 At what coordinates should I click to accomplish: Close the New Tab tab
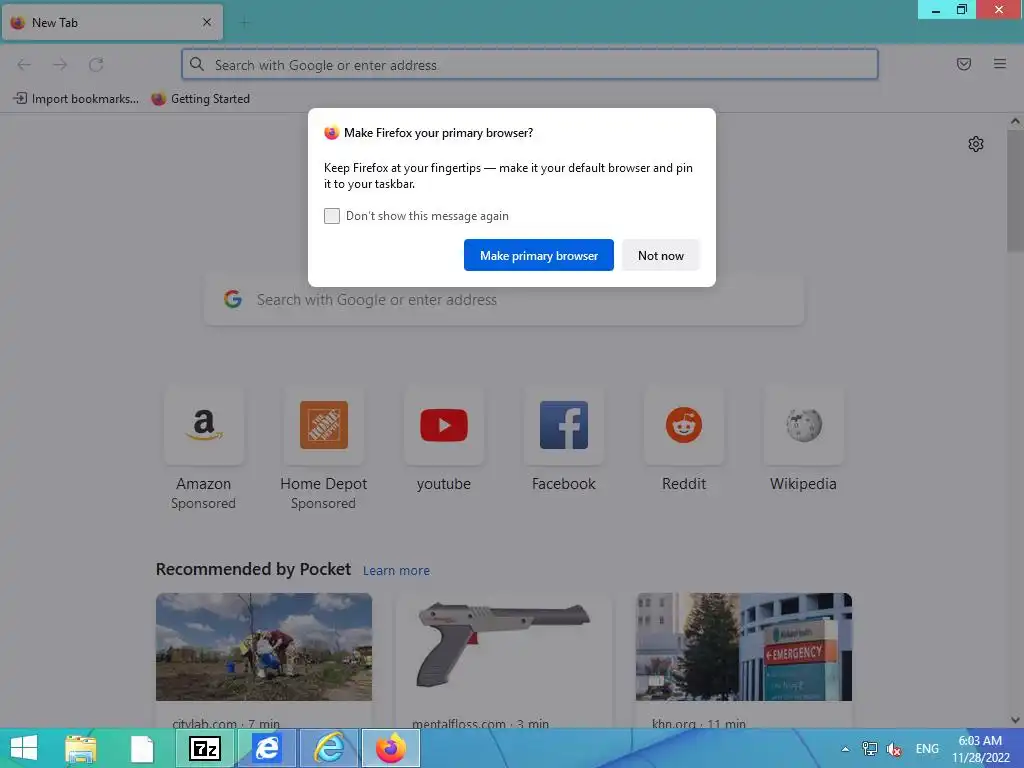coord(207,22)
